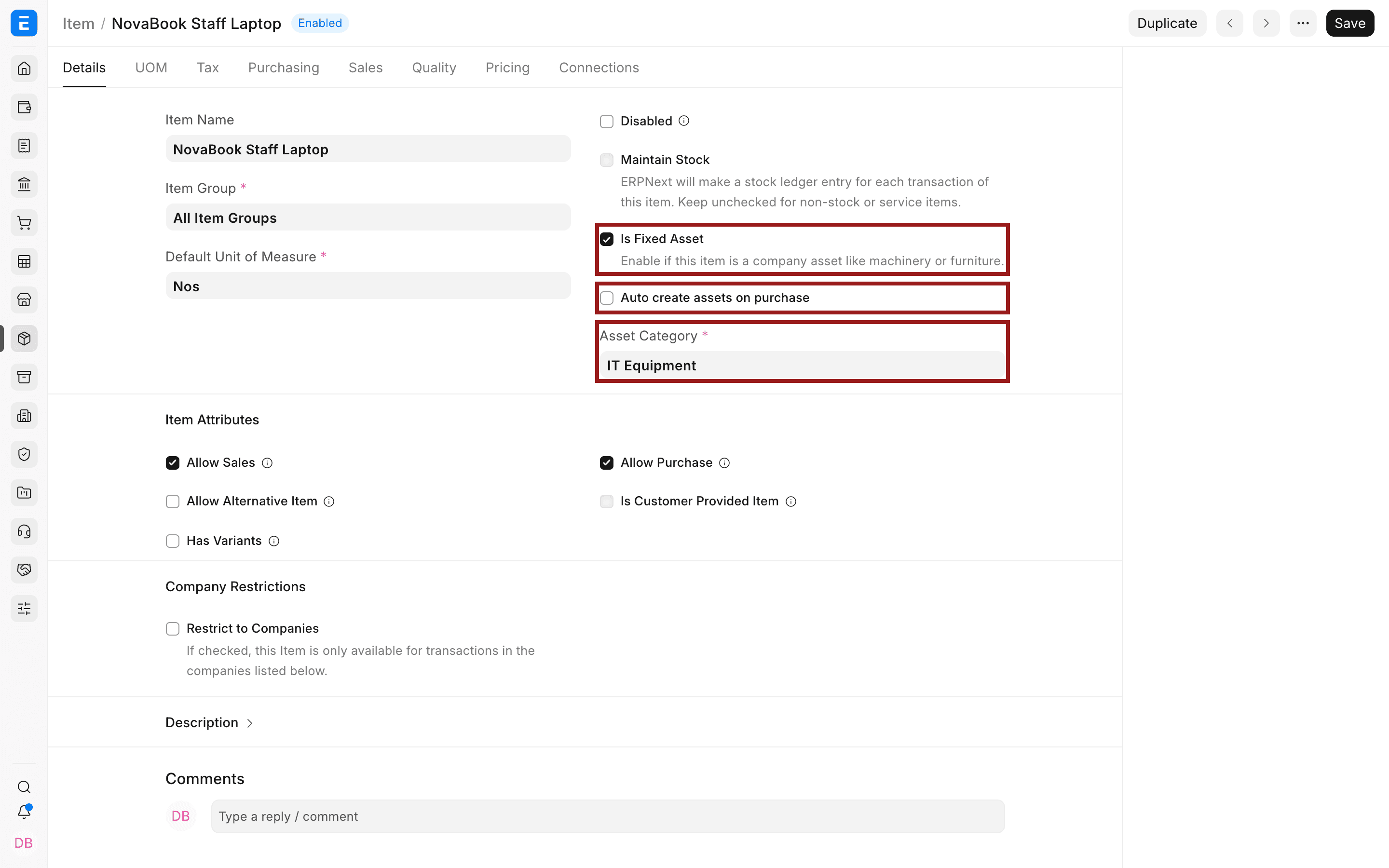
Task: Open the office building sidebar icon
Action: click(x=24, y=416)
